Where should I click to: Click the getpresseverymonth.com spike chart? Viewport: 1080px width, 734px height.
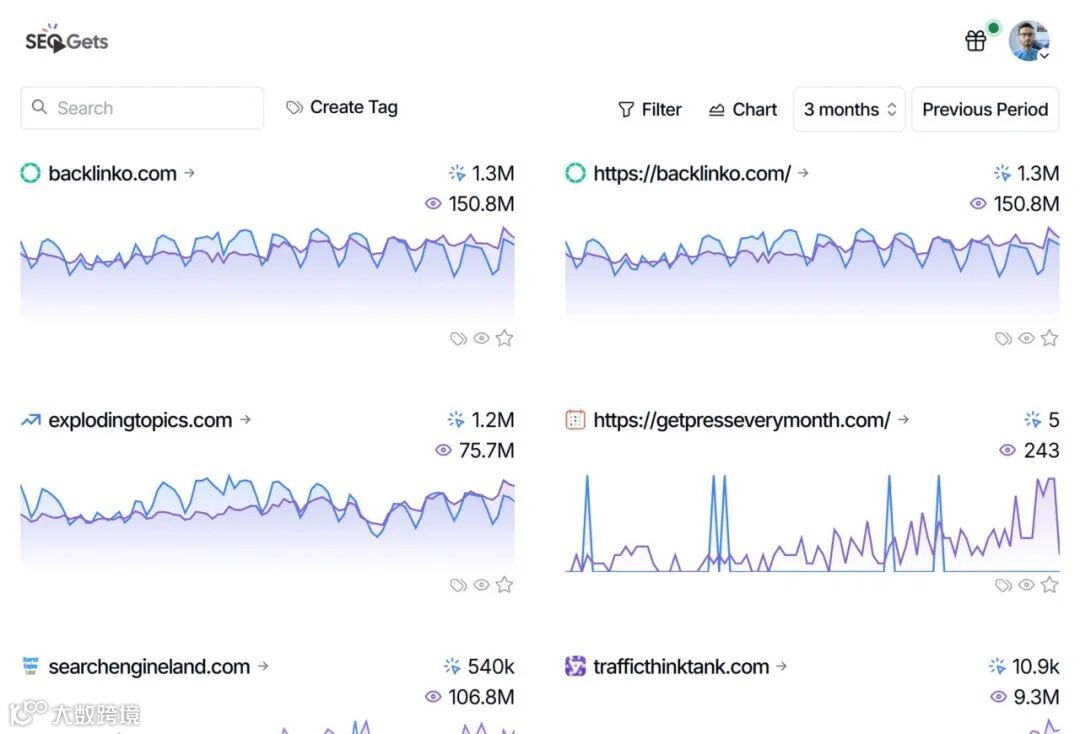(812, 523)
